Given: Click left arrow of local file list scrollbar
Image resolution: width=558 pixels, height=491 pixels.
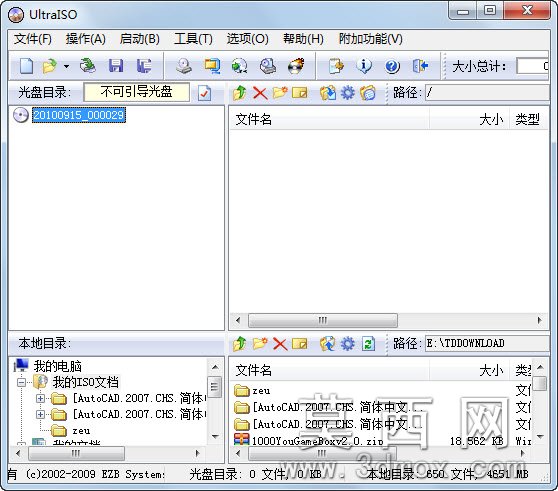Looking at the screenshot, I should [x=238, y=453].
